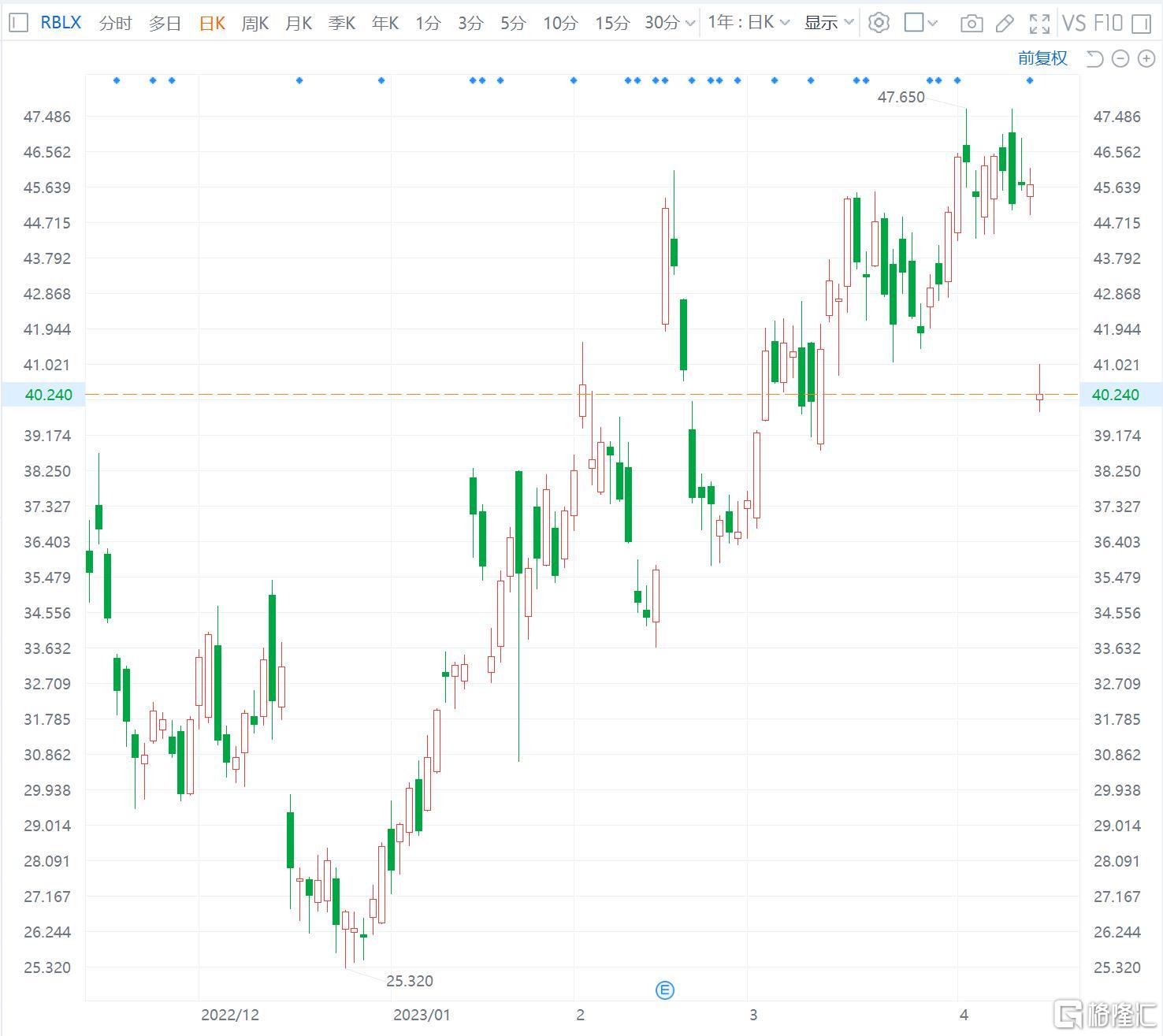The height and width of the screenshot is (1036, 1163).
Task: Switch to 10分 ten-minute chart
Action: coord(560,24)
